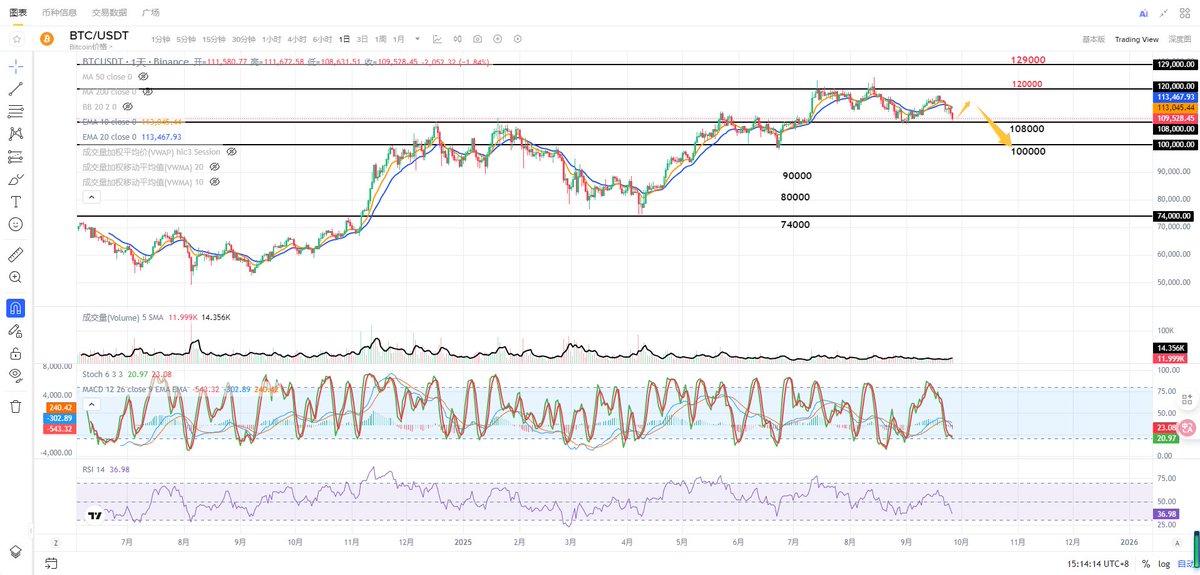
Task: Select the crosshair cursor tool
Action: [16, 66]
